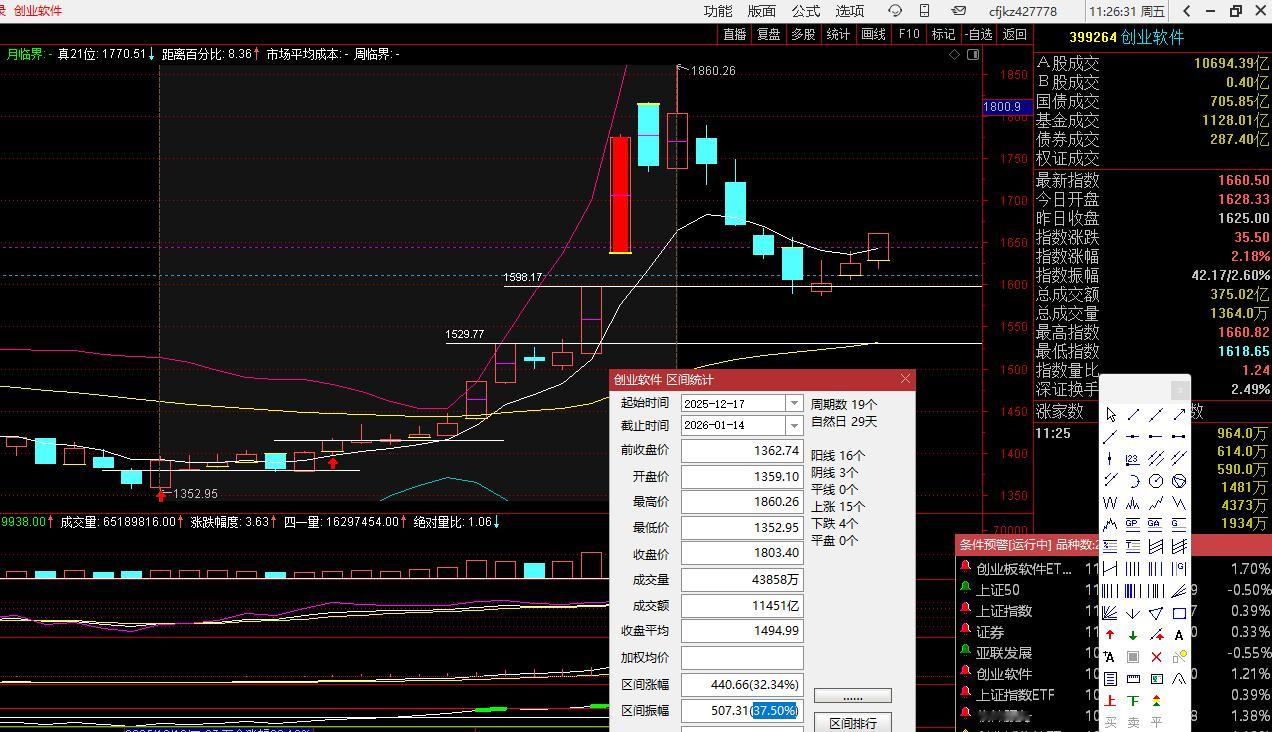1272x732 pixels.
Task: Click the diamond icon at chart top-right
Action: click(954, 55)
